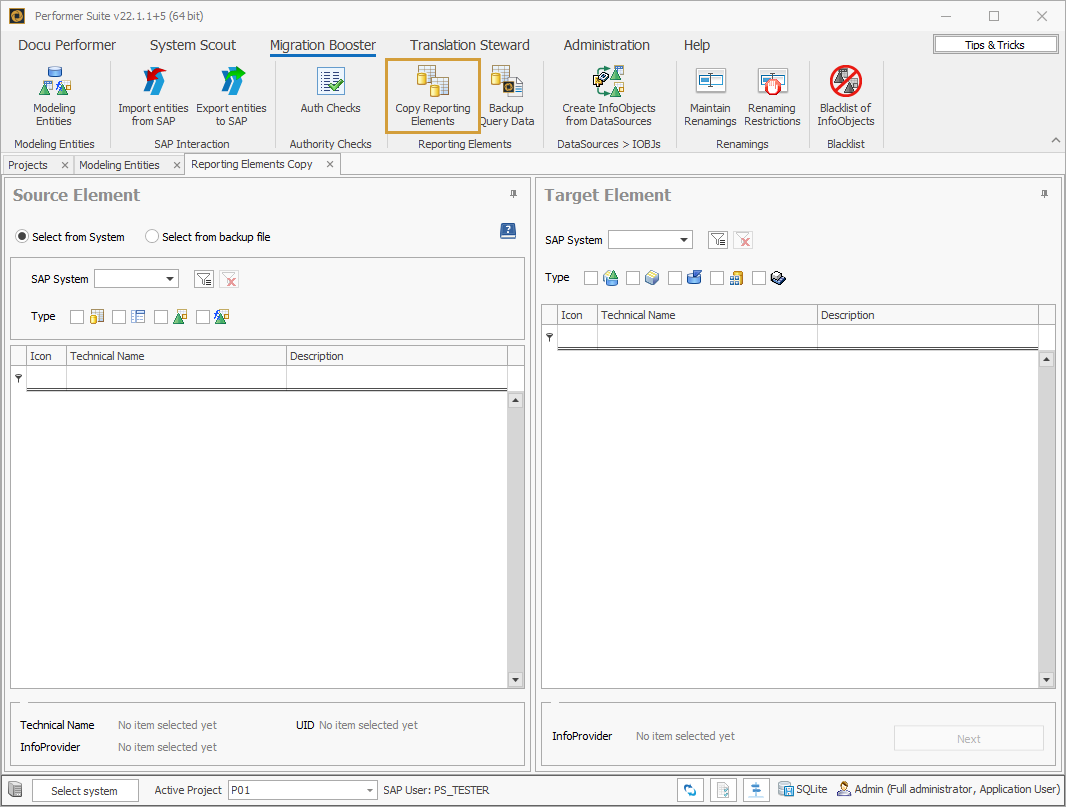Open the SAP System dropdown in Source Element
The image size is (1066, 807).
point(169,280)
